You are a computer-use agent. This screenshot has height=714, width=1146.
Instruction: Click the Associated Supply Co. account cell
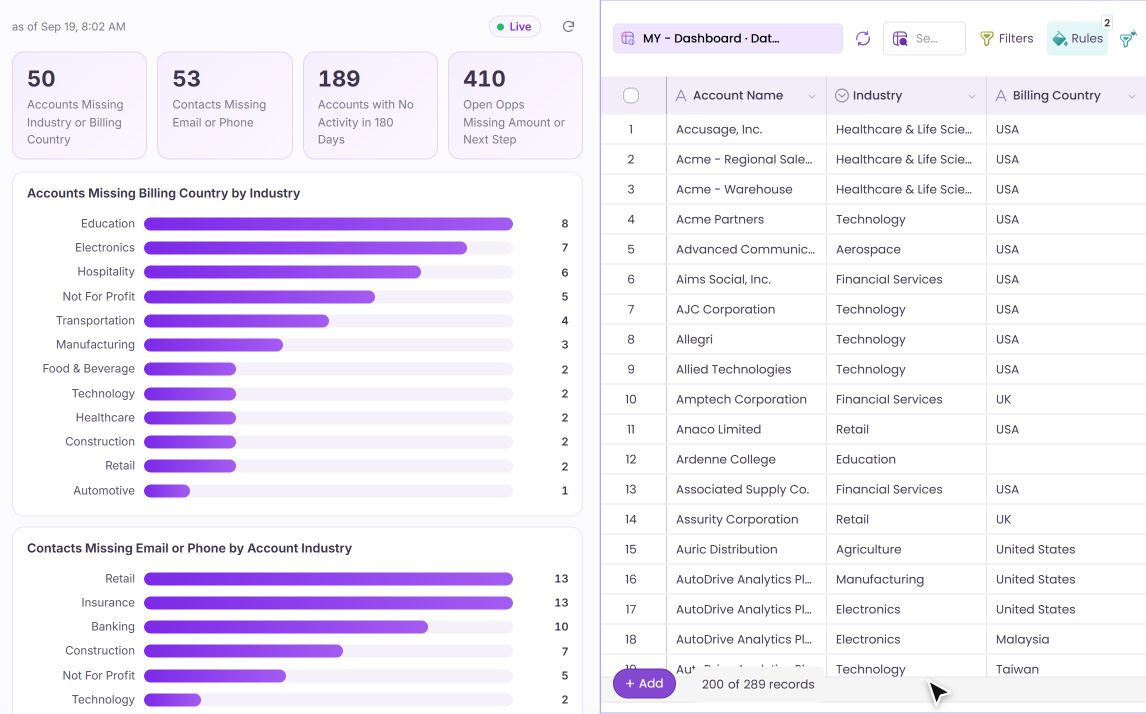[746, 489]
